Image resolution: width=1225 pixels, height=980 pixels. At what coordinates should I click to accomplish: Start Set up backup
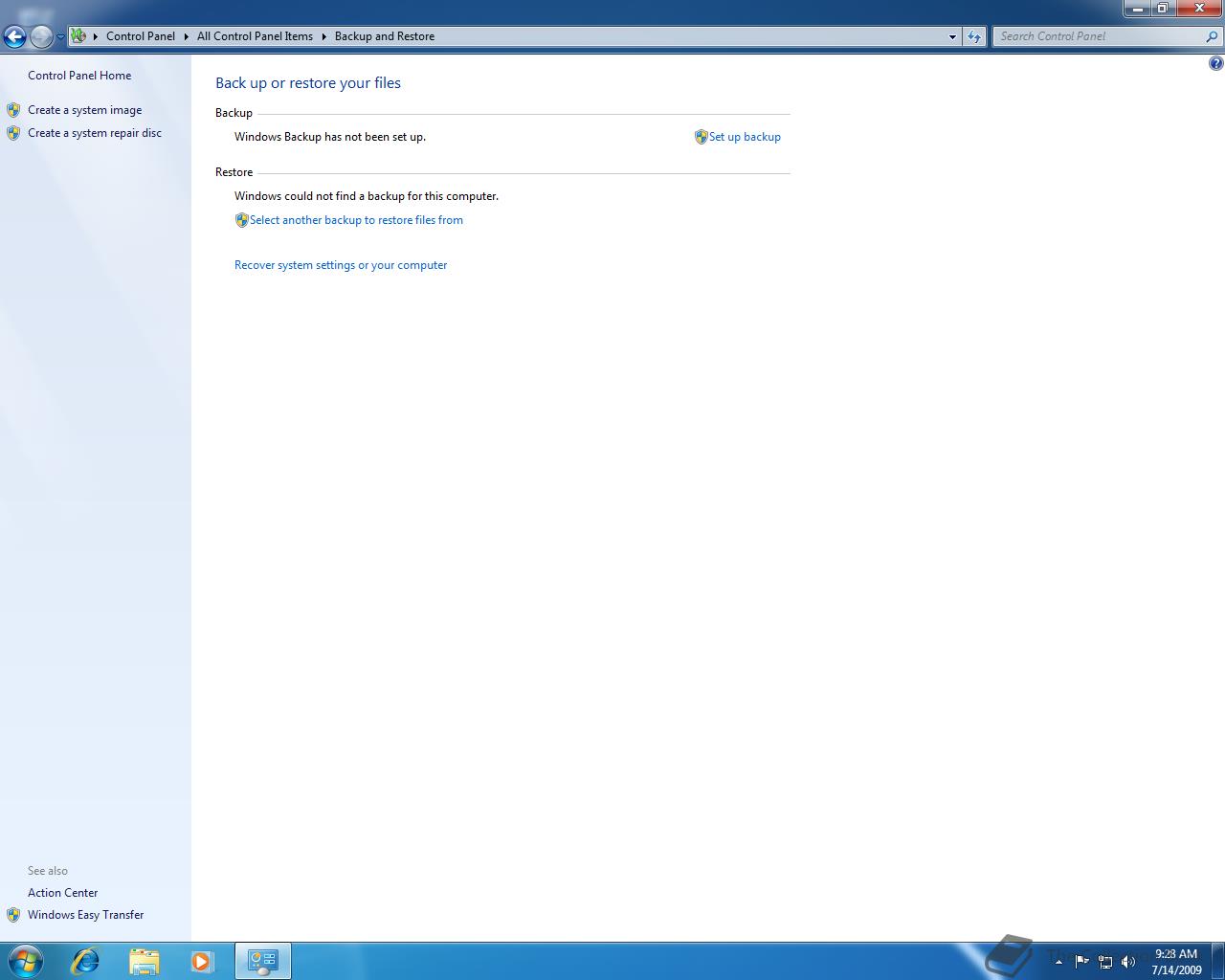745,137
